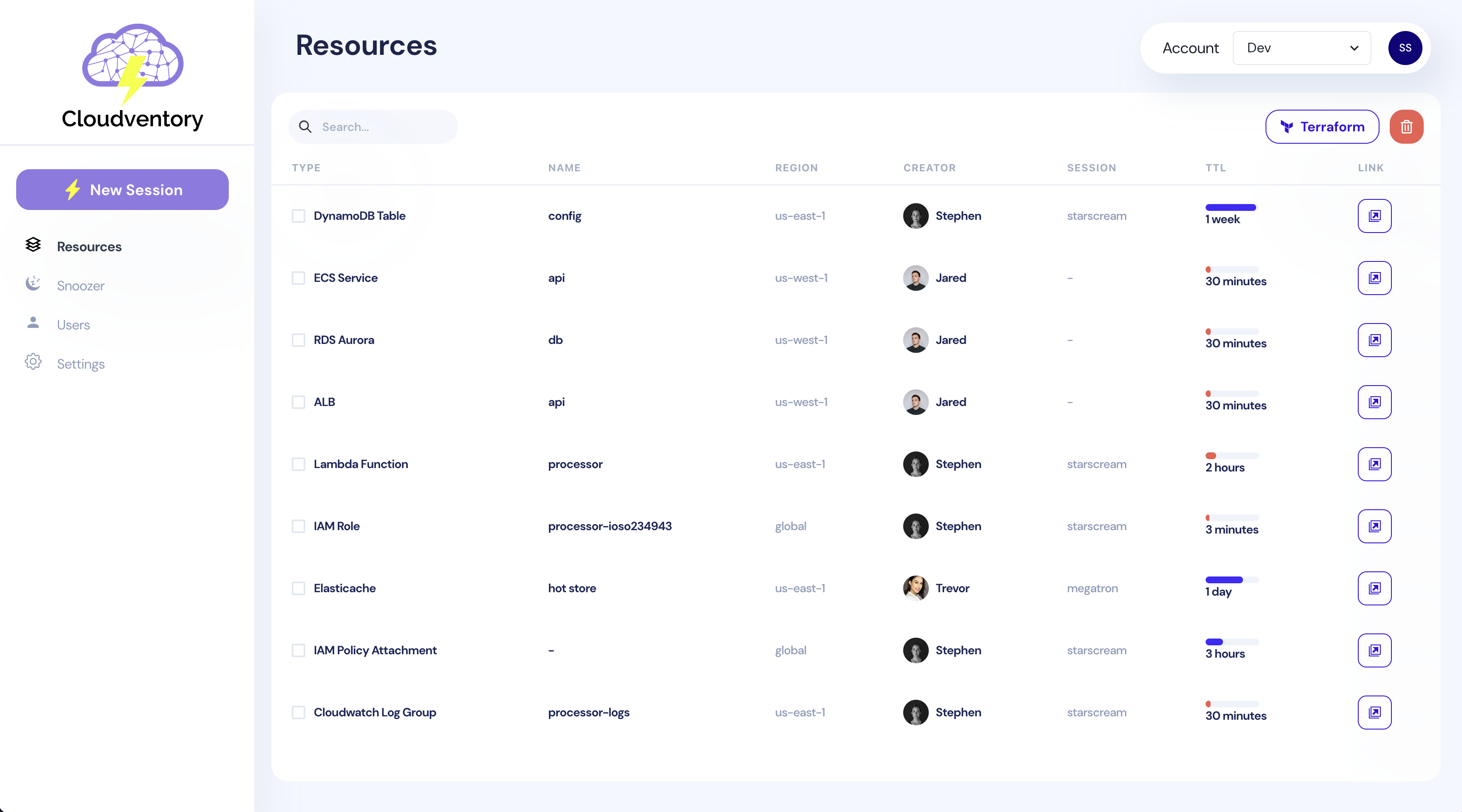Viewport: 1462px width, 812px height.
Task: Toggle checkbox for Lambda Function row
Action: click(x=298, y=464)
